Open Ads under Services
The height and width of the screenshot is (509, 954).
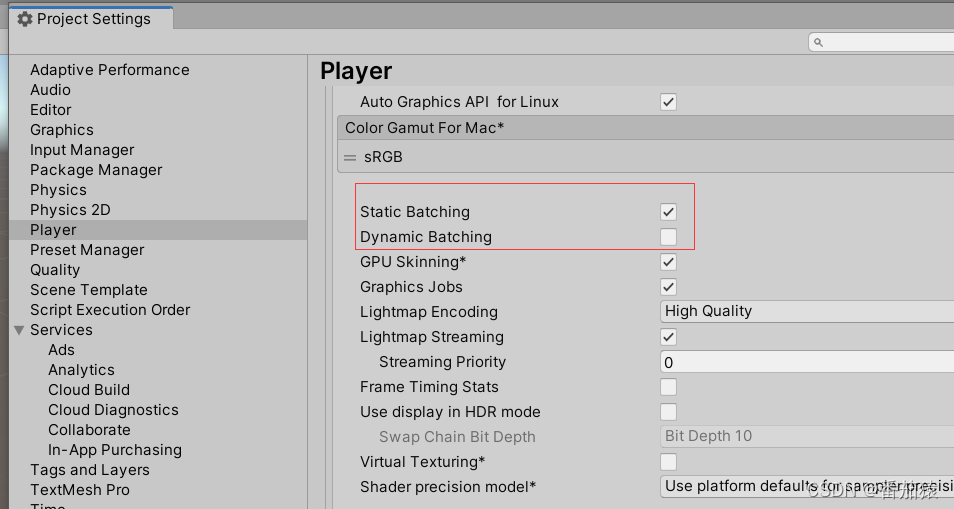pos(61,350)
